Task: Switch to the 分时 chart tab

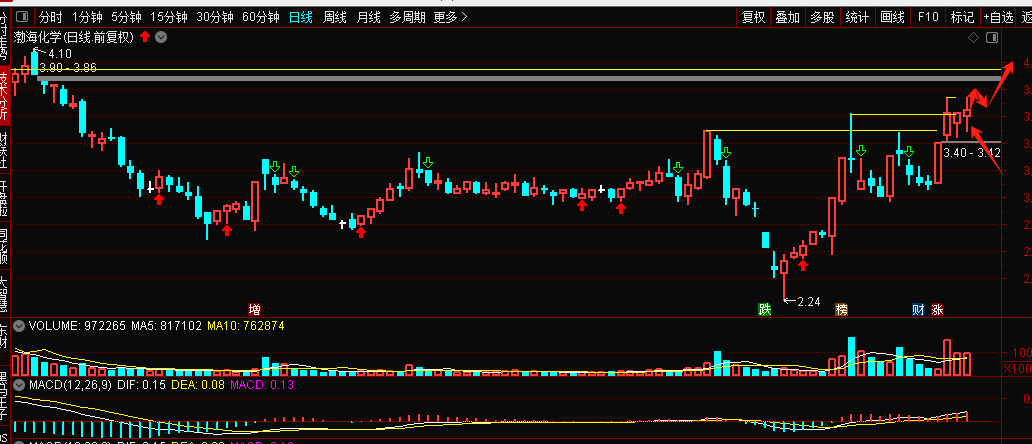Action: (51, 17)
